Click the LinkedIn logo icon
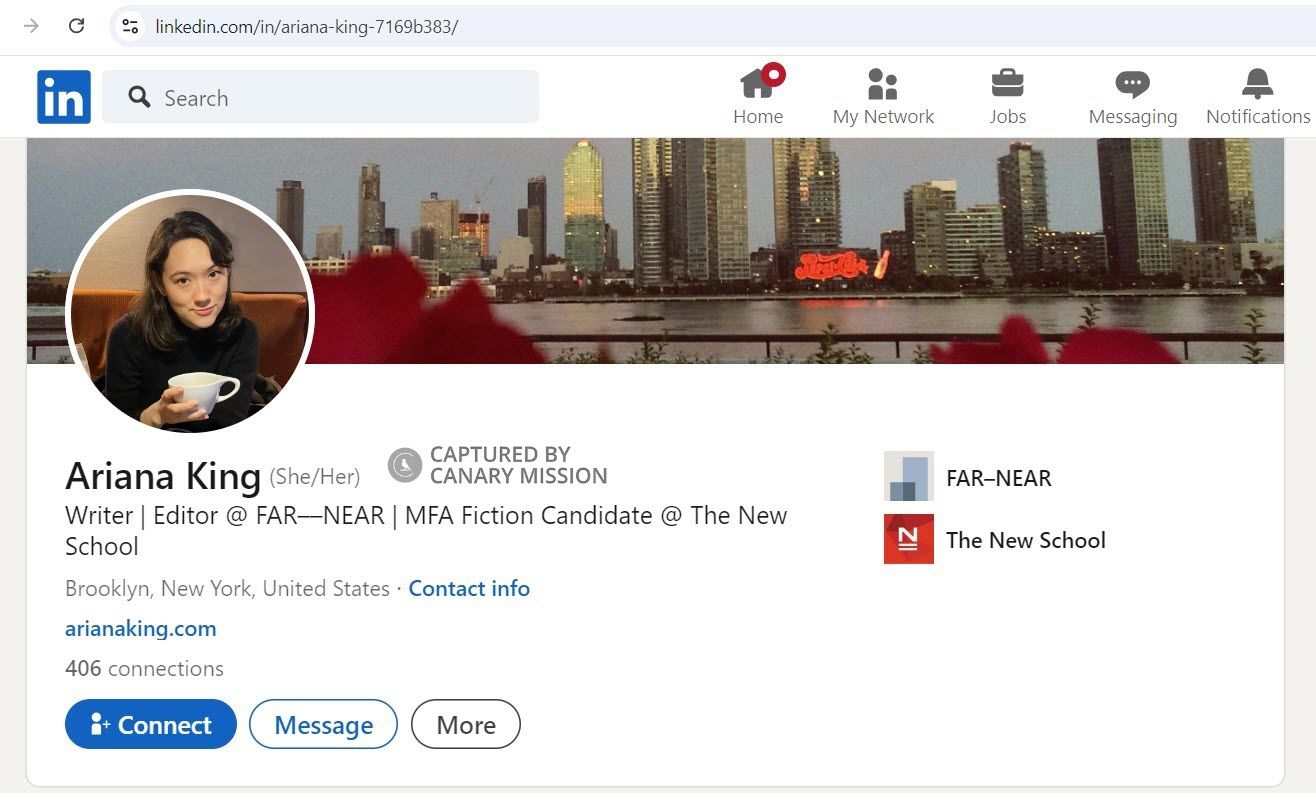 pos(64,97)
